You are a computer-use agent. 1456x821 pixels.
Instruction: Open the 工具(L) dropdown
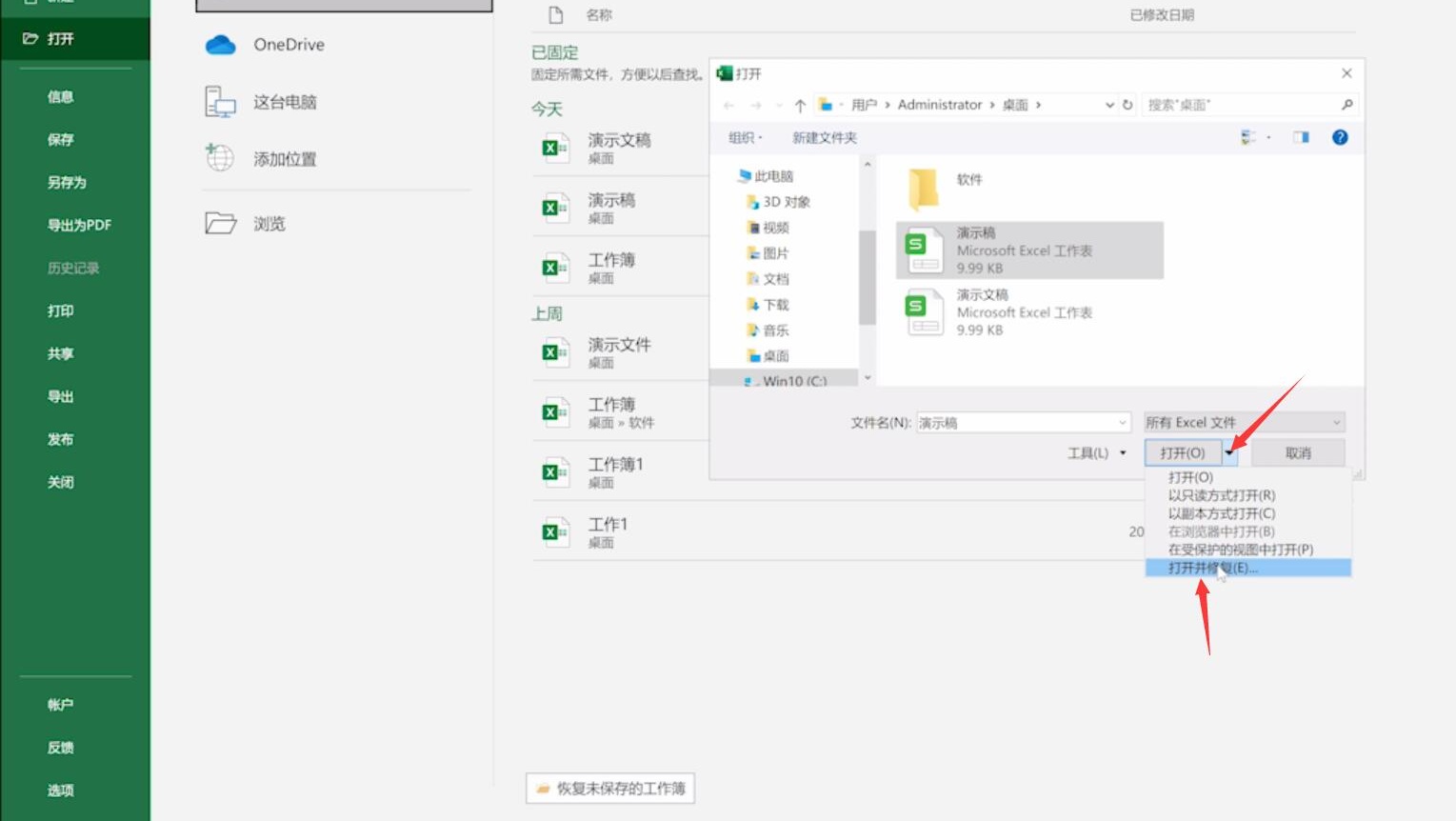pyautogui.click(x=1097, y=452)
